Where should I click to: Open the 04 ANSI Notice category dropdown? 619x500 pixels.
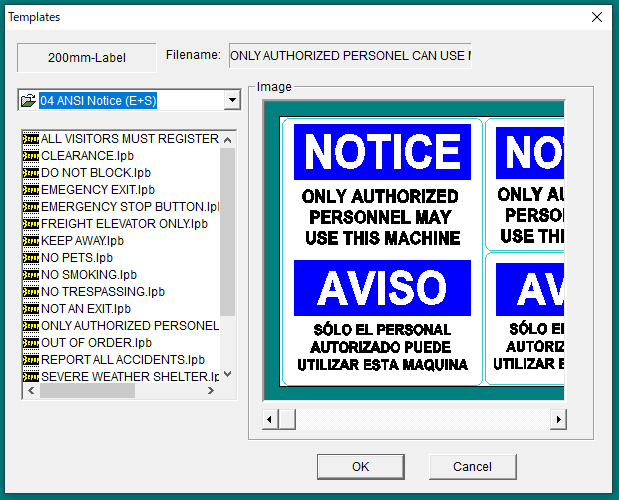232,101
